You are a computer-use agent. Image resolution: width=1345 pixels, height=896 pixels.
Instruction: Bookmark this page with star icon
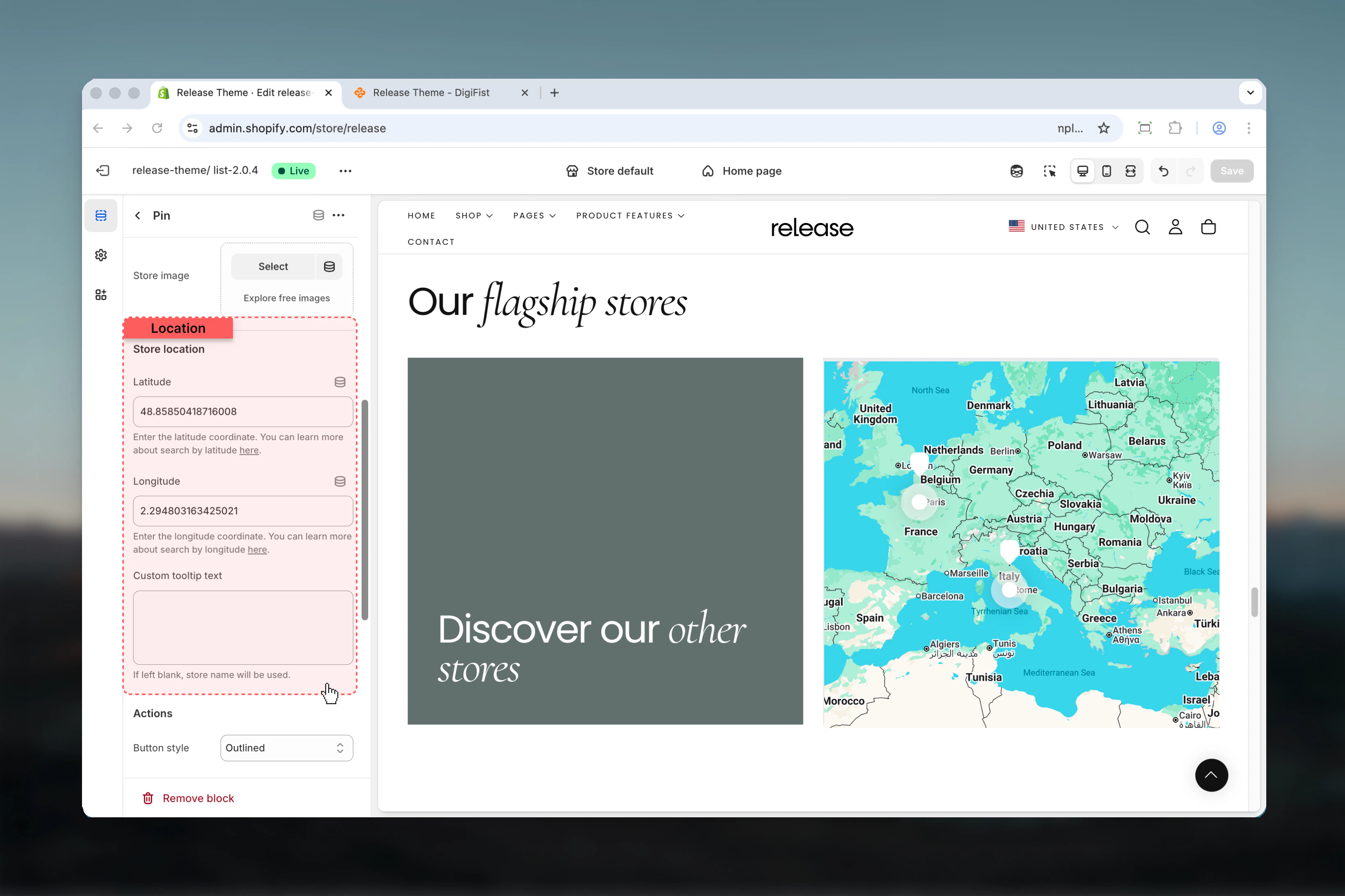[1104, 128]
